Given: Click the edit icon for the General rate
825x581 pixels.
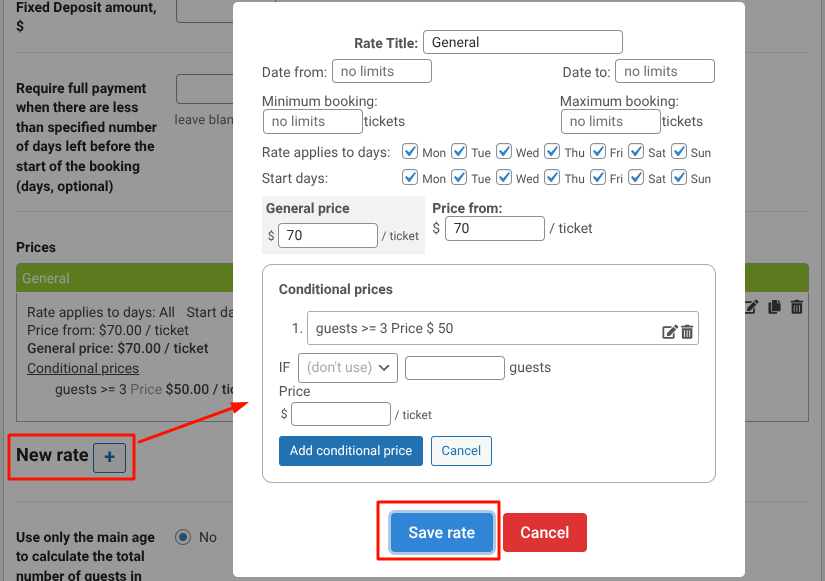Looking at the screenshot, I should click(x=752, y=307).
